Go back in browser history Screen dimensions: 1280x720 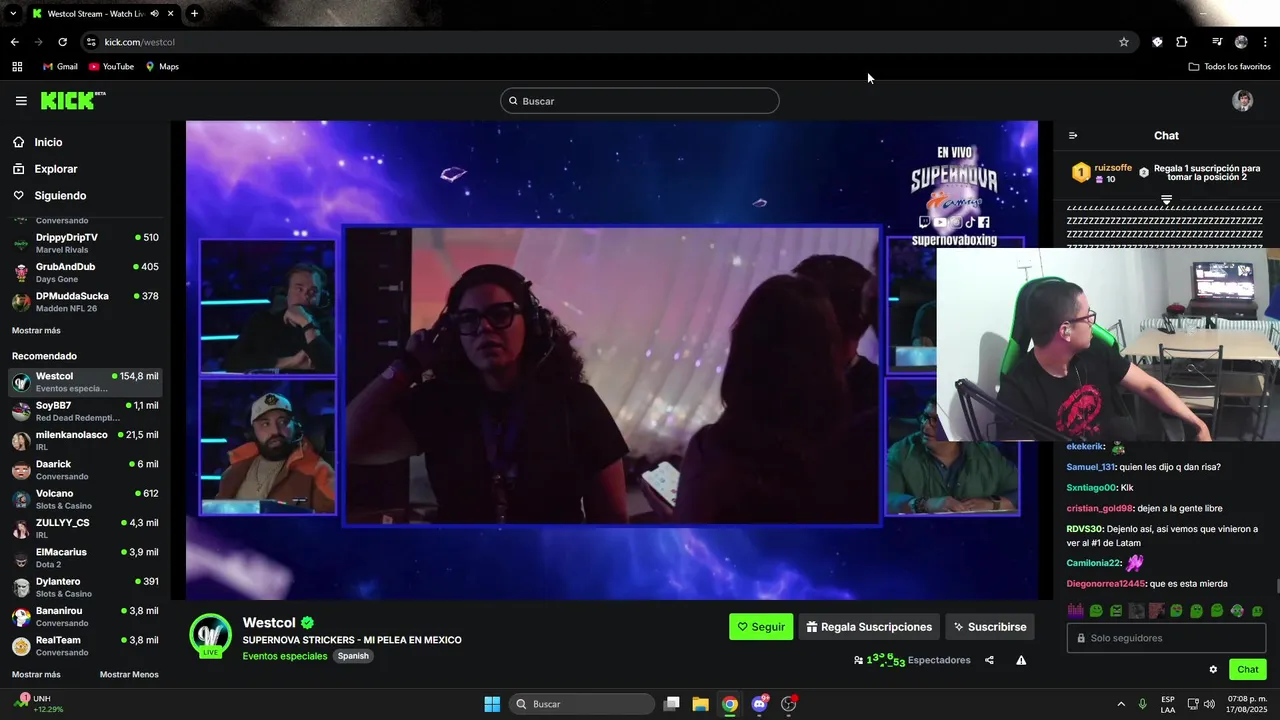14,42
